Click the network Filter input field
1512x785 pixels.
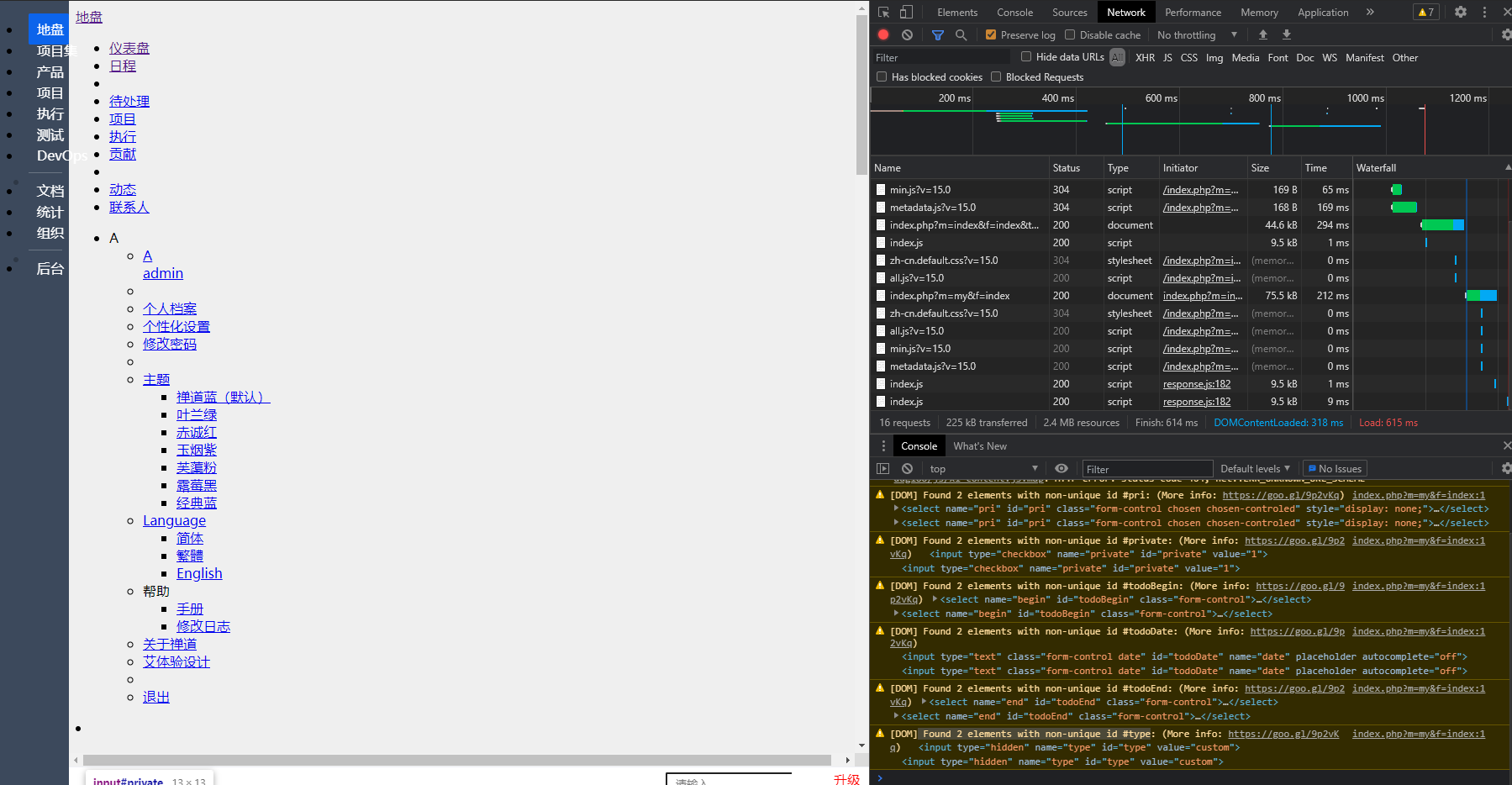941,57
